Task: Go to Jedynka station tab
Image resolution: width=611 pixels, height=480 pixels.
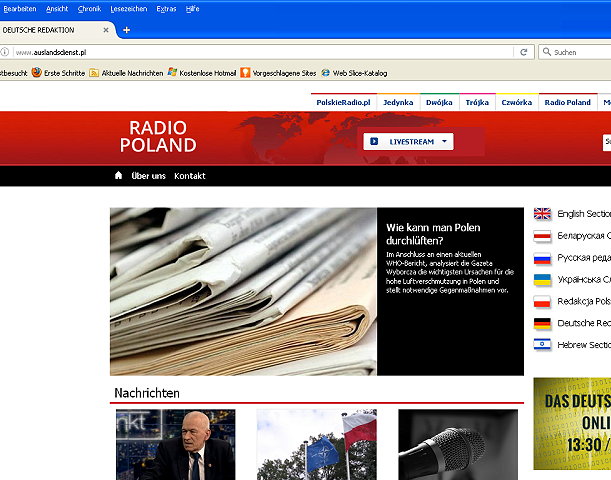Action: [398, 102]
